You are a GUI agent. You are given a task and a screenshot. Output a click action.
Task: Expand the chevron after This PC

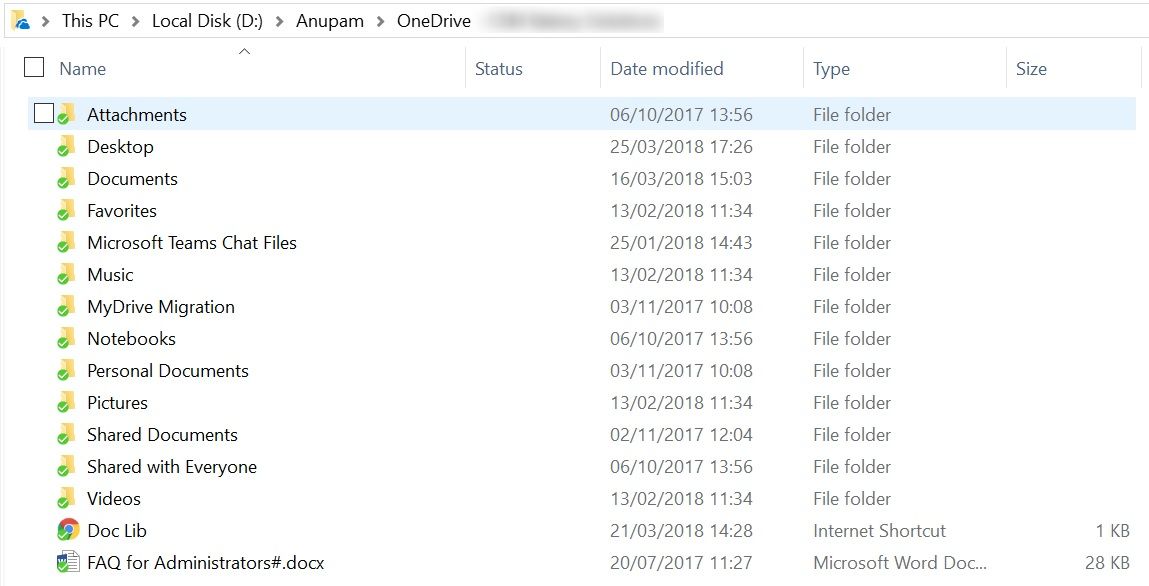click(136, 21)
